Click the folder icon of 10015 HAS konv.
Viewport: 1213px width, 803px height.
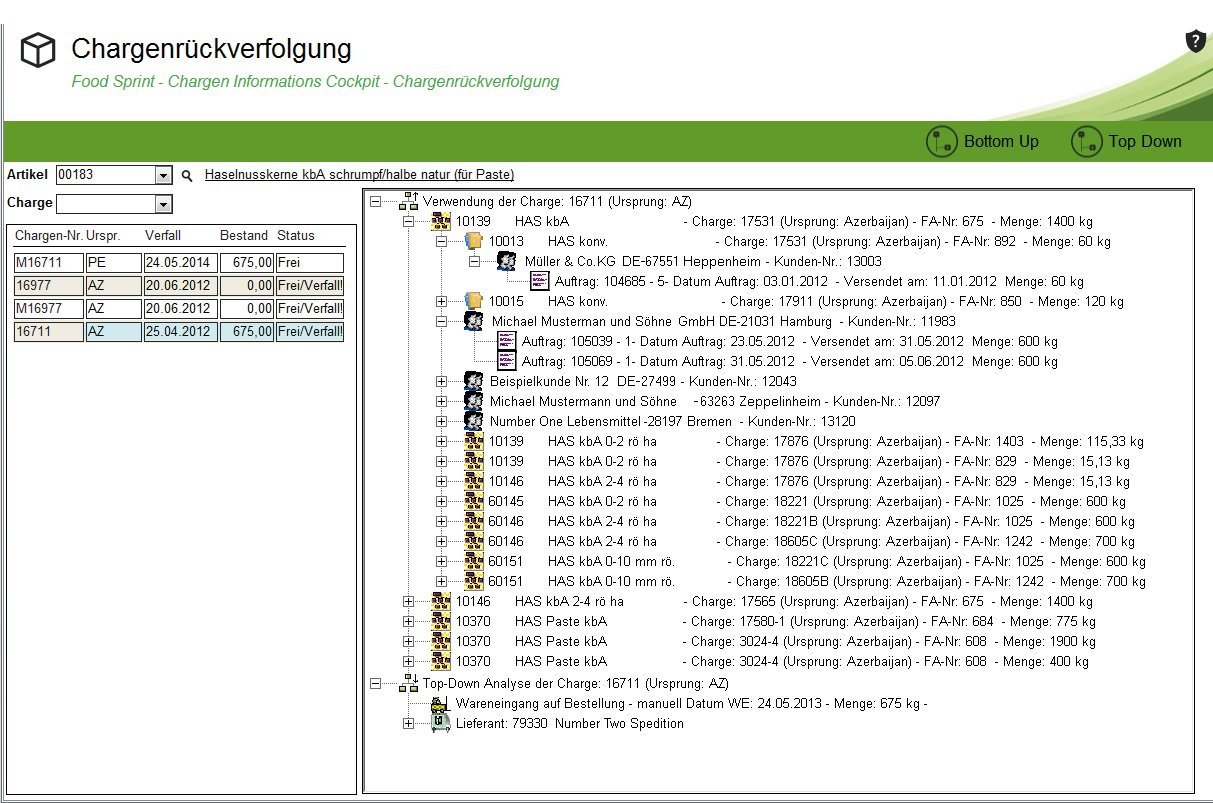[x=474, y=301]
